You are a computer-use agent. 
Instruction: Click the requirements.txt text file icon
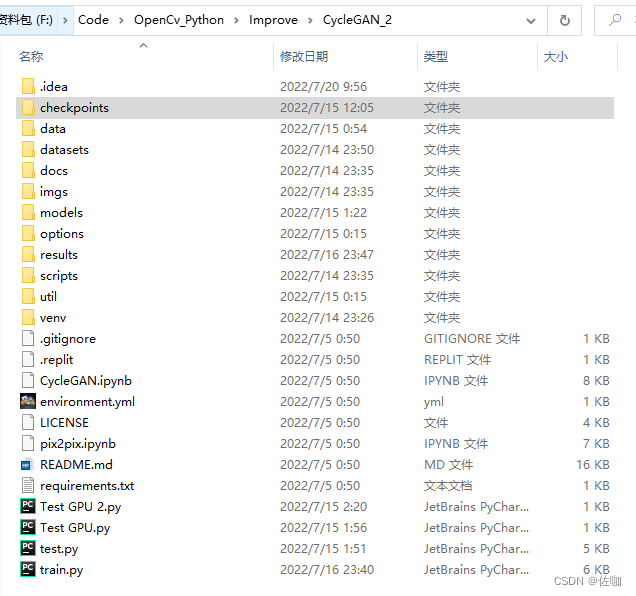tap(28, 486)
